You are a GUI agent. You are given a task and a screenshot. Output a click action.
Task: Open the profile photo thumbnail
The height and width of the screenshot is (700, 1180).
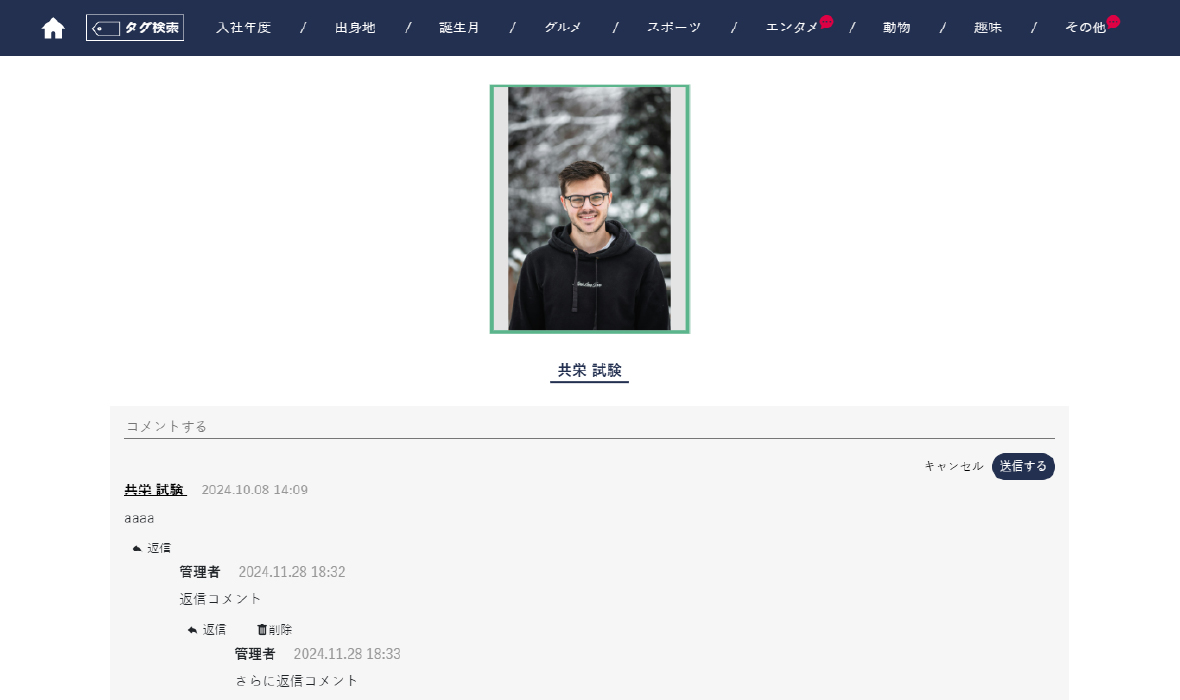(x=589, y=208)
